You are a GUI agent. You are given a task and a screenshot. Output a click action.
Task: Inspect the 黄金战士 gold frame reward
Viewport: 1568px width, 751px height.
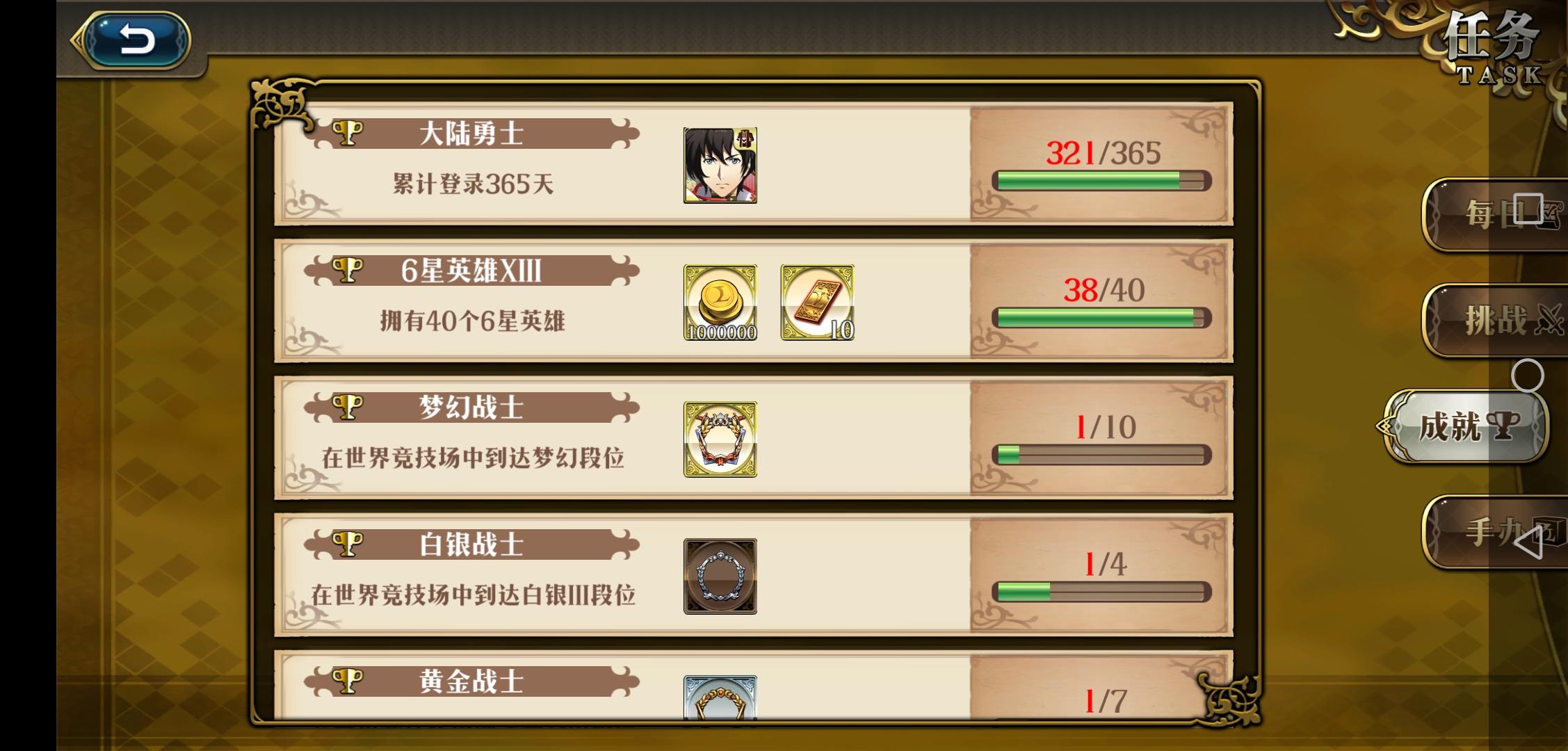[x=720, y=697]
